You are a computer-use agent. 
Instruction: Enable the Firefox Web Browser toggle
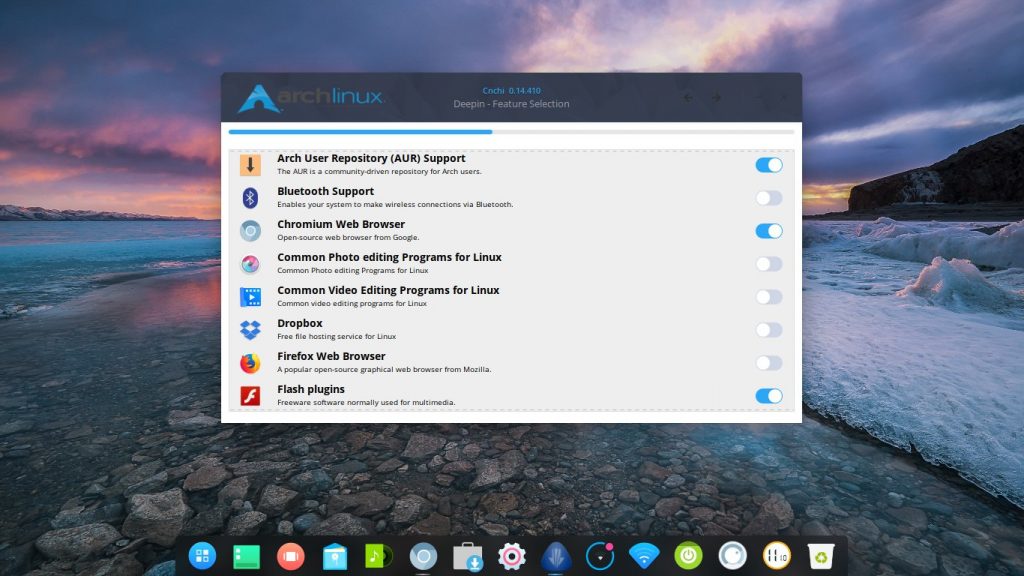tap(769, 363)
